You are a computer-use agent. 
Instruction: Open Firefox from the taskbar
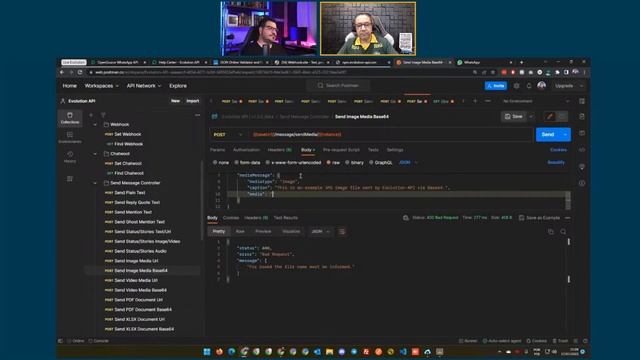[219, 351]
